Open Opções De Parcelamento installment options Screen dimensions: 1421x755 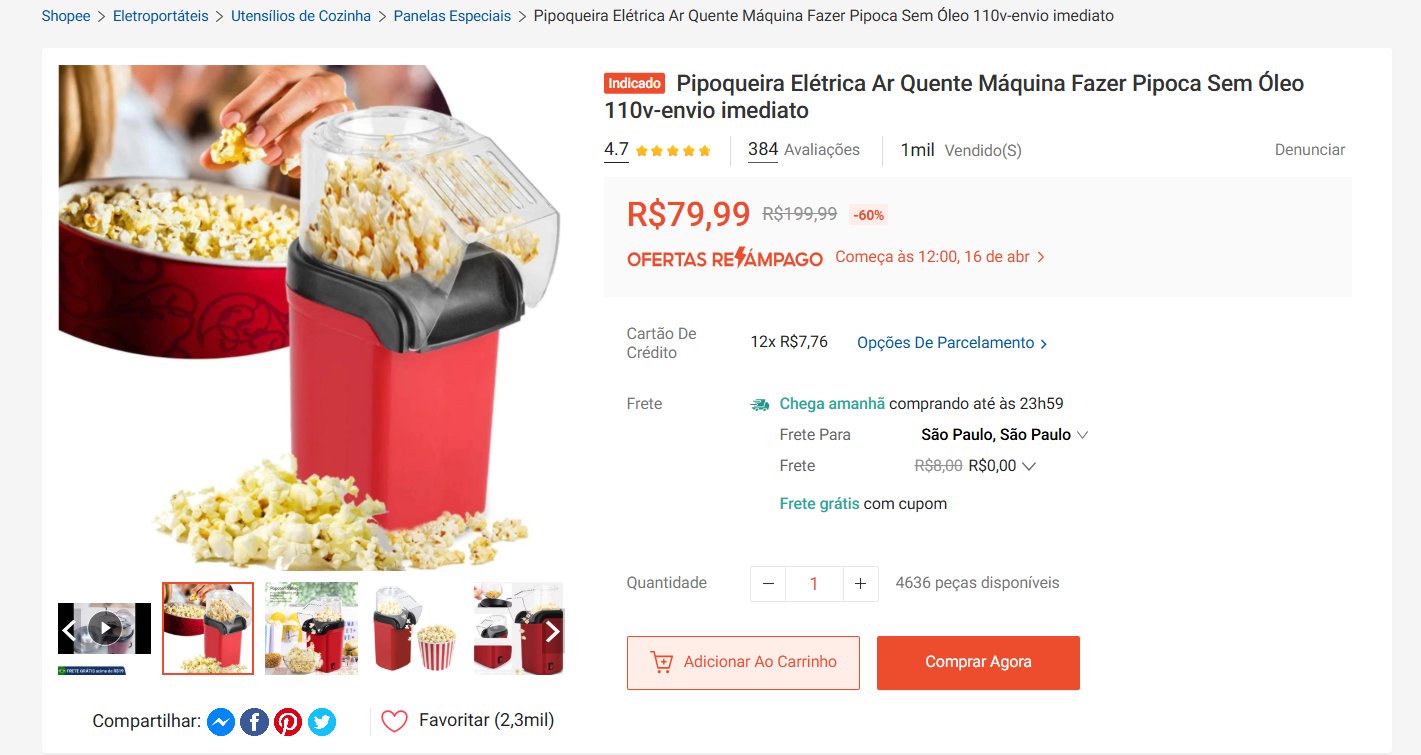click(952, 343)
